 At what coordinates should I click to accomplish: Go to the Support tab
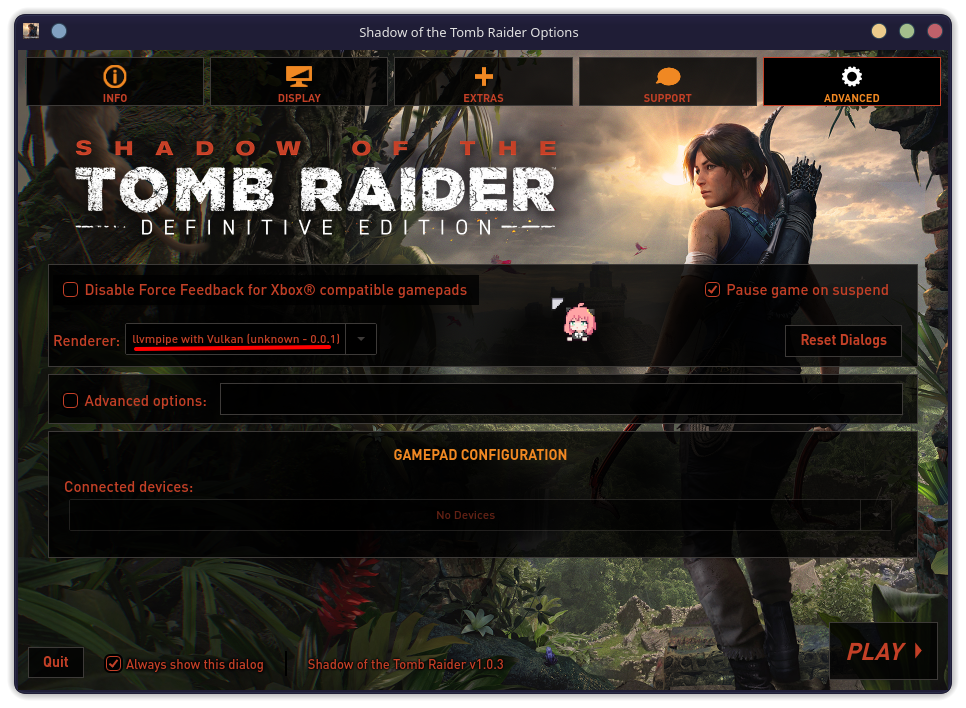click(667, 82)
